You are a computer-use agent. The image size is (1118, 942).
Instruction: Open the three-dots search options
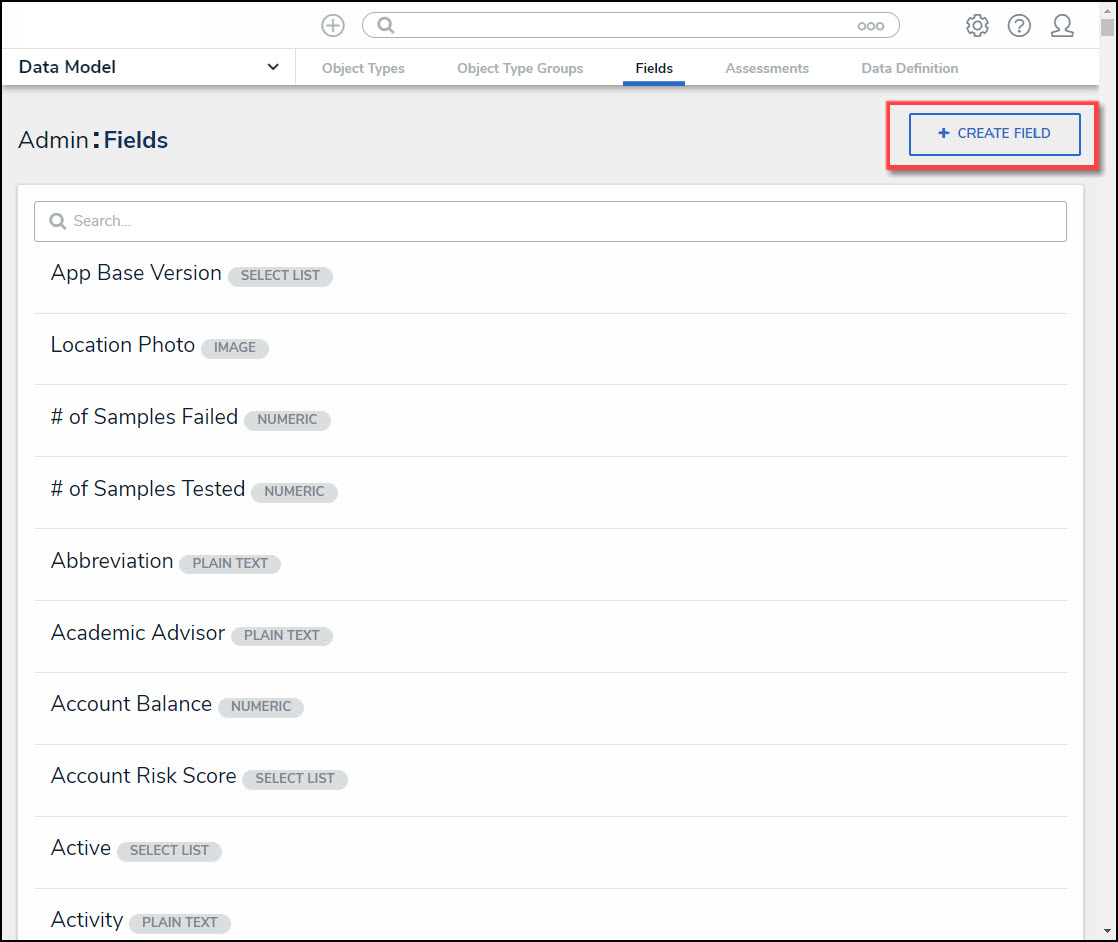click(x=870, y=26)
